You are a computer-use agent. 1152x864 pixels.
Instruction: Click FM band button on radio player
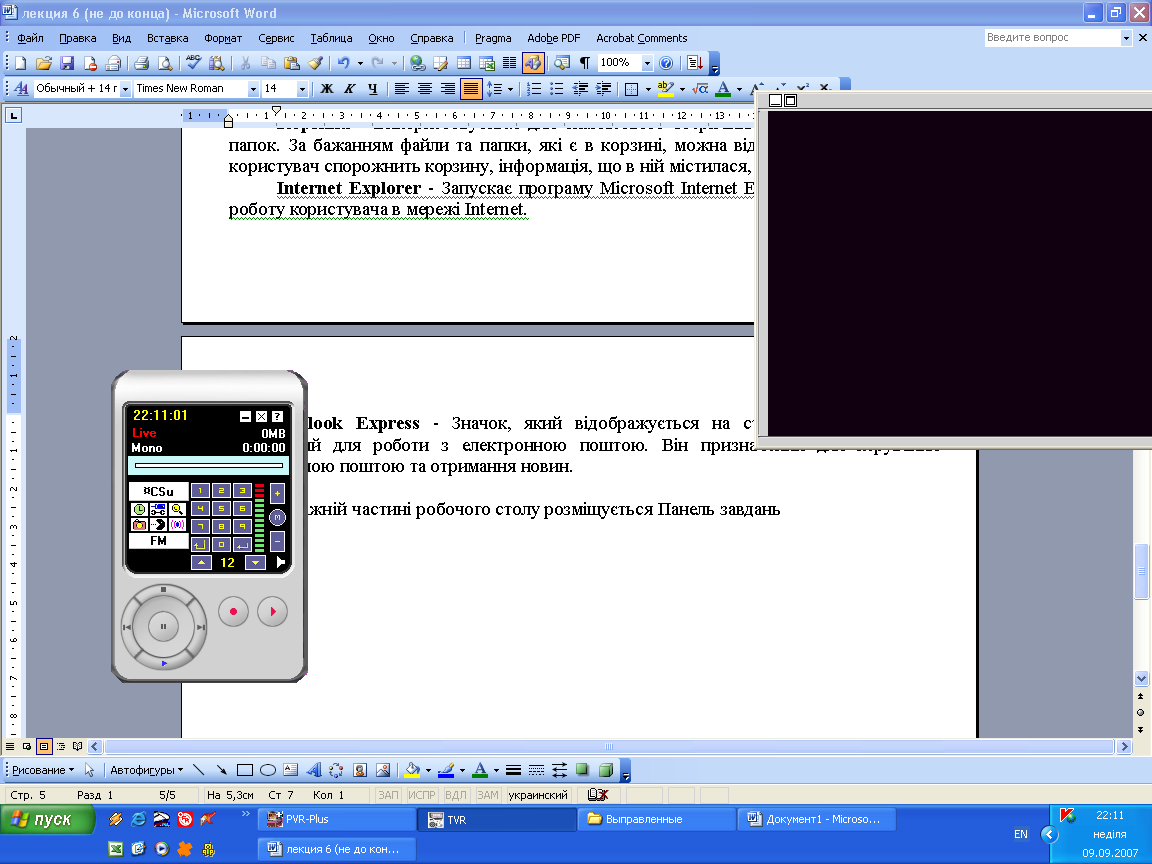pyautogui.click(x=158, y=541)
